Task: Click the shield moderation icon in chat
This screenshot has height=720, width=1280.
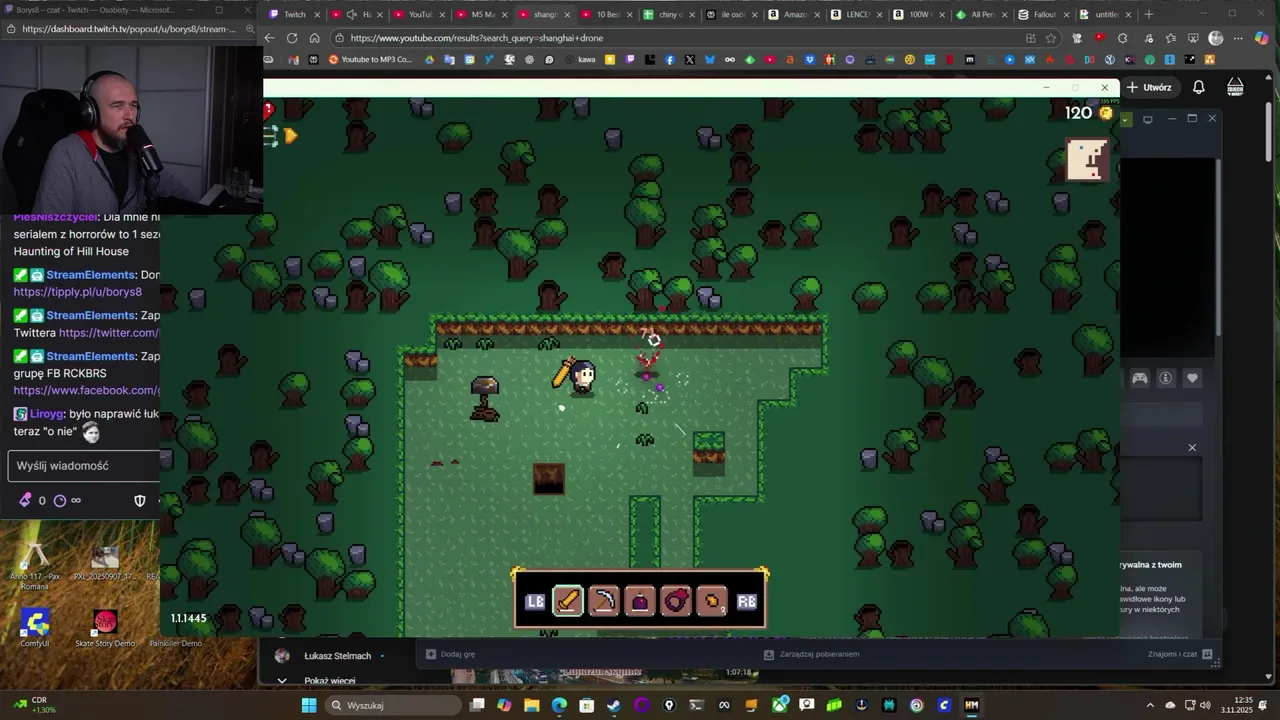Action: pos(140,500)
